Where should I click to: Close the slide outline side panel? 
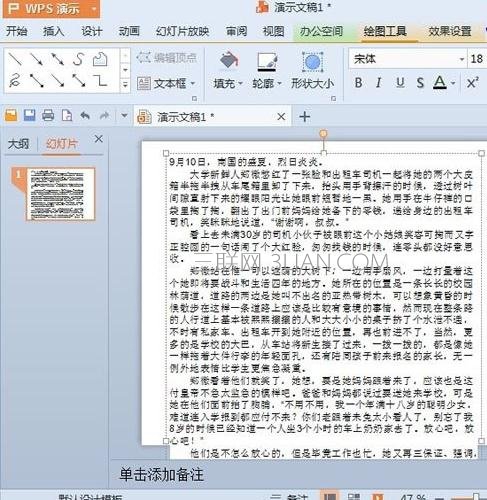[98, 139]
